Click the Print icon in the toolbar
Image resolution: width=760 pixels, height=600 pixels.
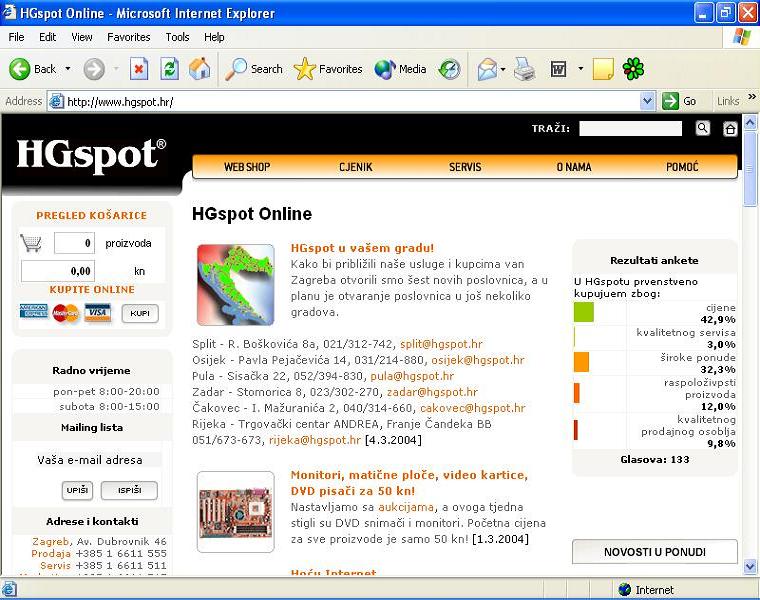524,69
